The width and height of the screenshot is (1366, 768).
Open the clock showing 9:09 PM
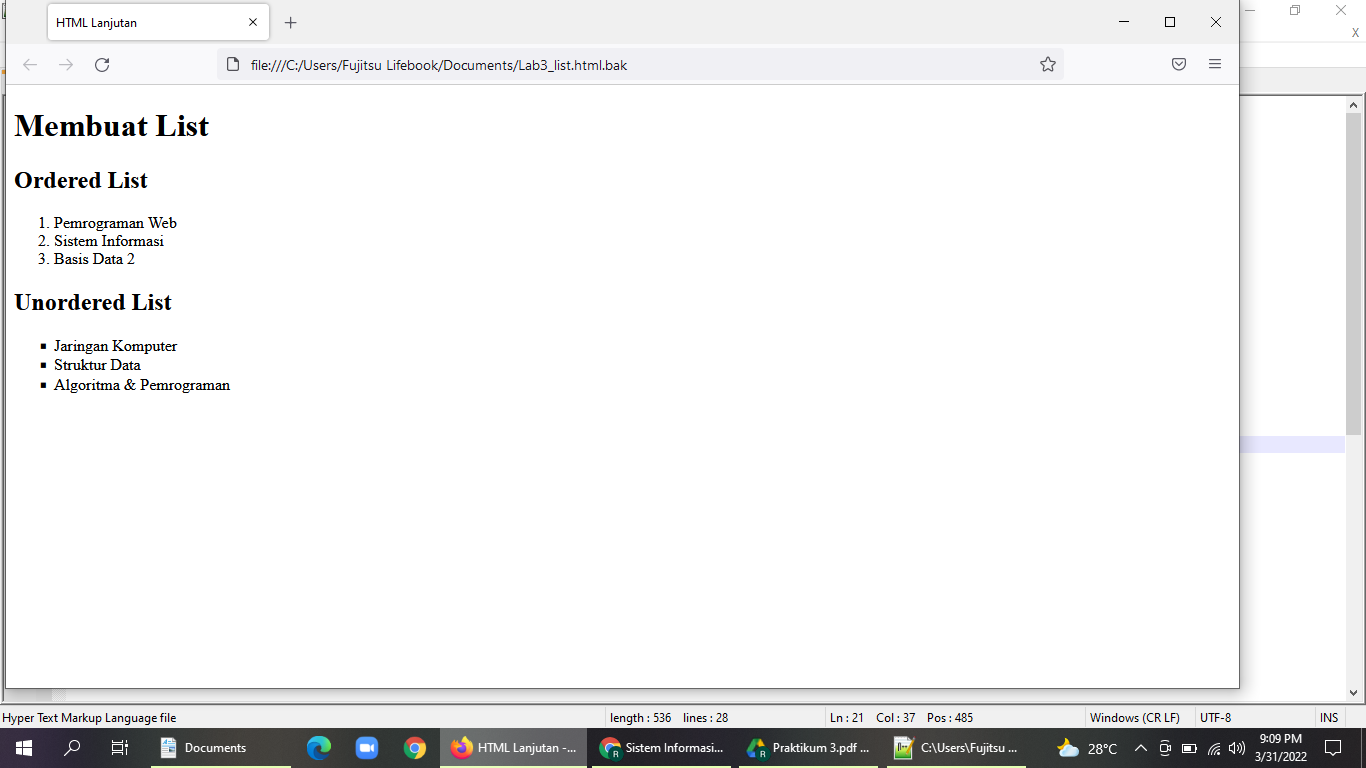click(1281, 748)
